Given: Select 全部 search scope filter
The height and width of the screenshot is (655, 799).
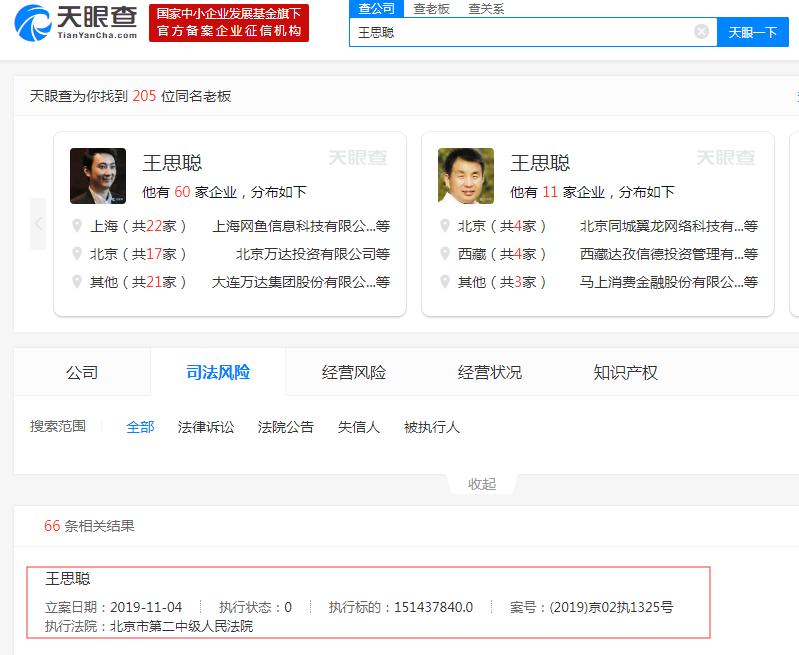Looking at the screenshot, I should 140,427.
